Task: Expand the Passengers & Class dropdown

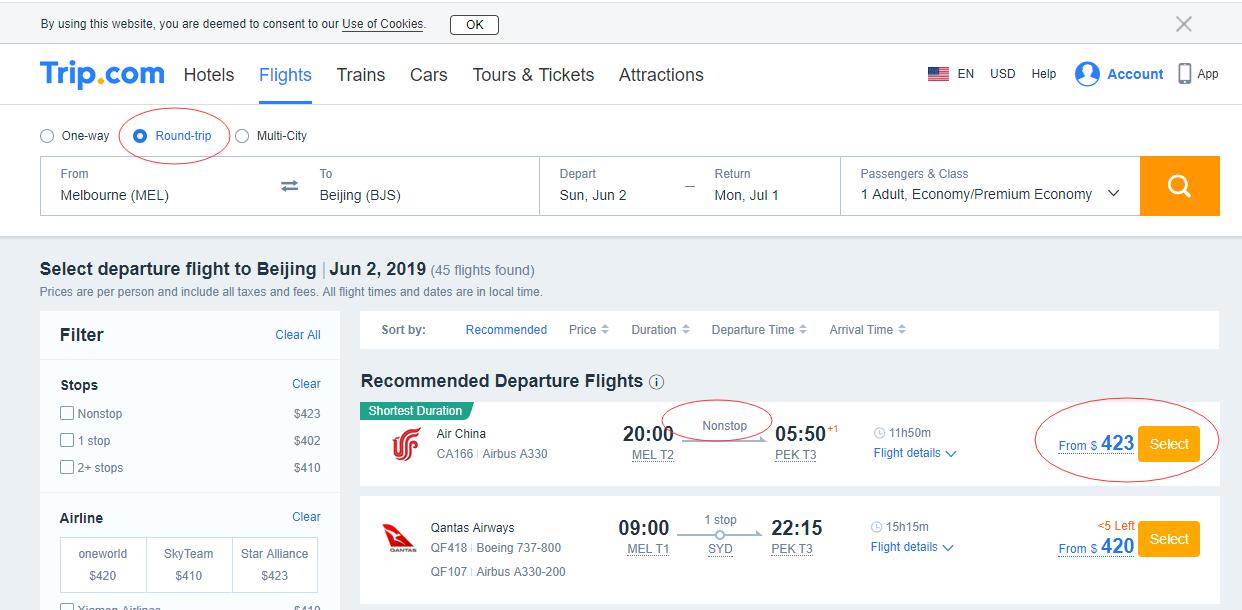Action: pos(990,186)
